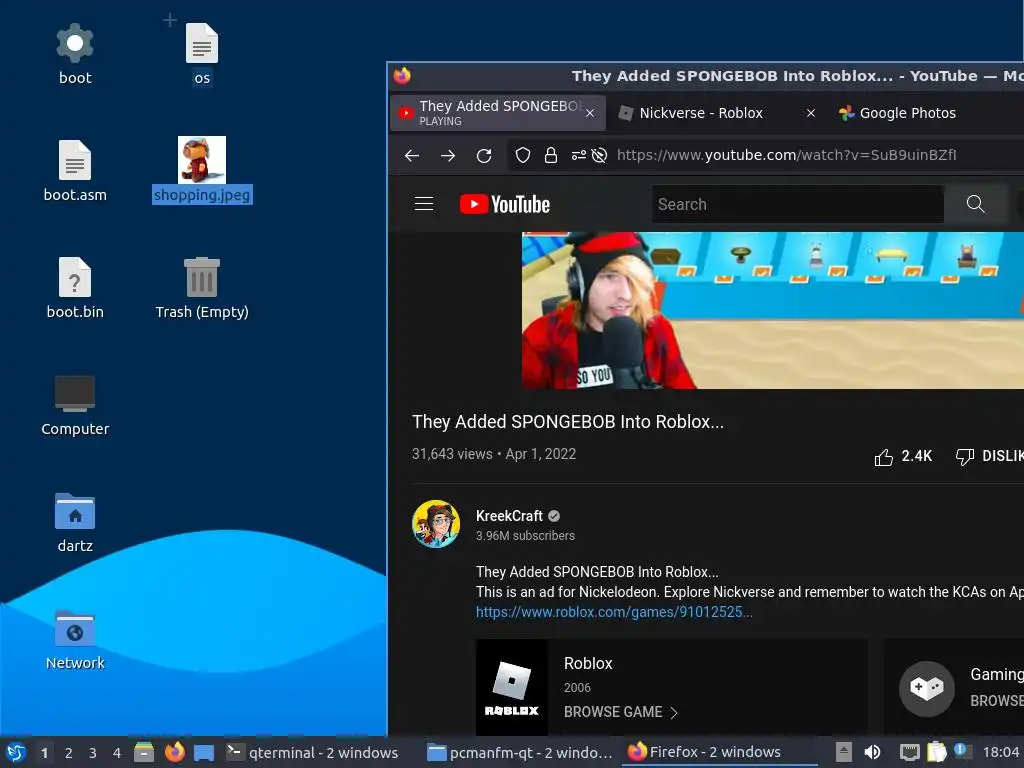Click the autoplay blocked icon in the URL bar
Screen dimensions: 1024x768
pyautogui.click(x=600, y=155)
